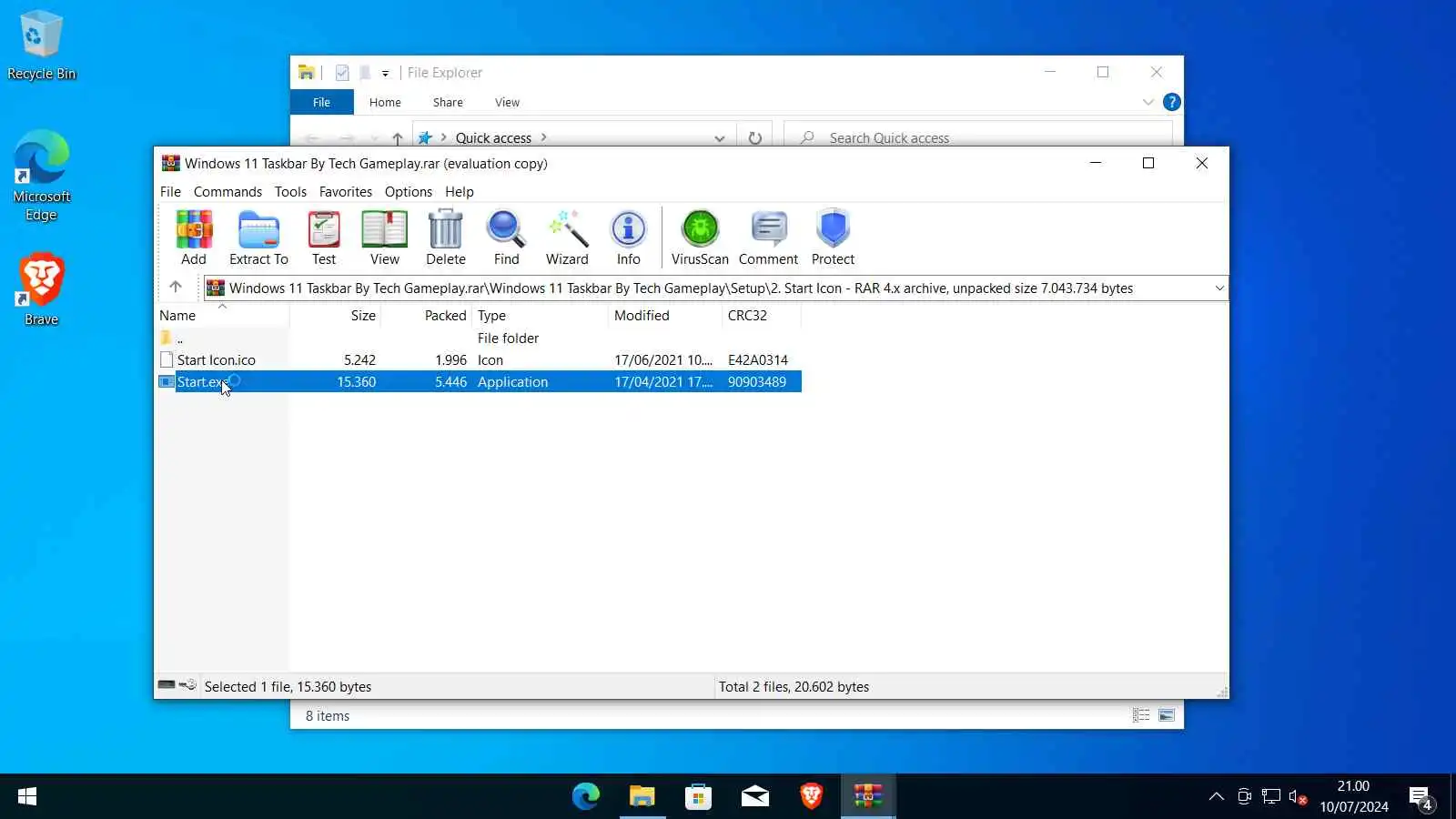
Task: Click the Add toolbar icon in WinRAR
Action: coord(194,238)
